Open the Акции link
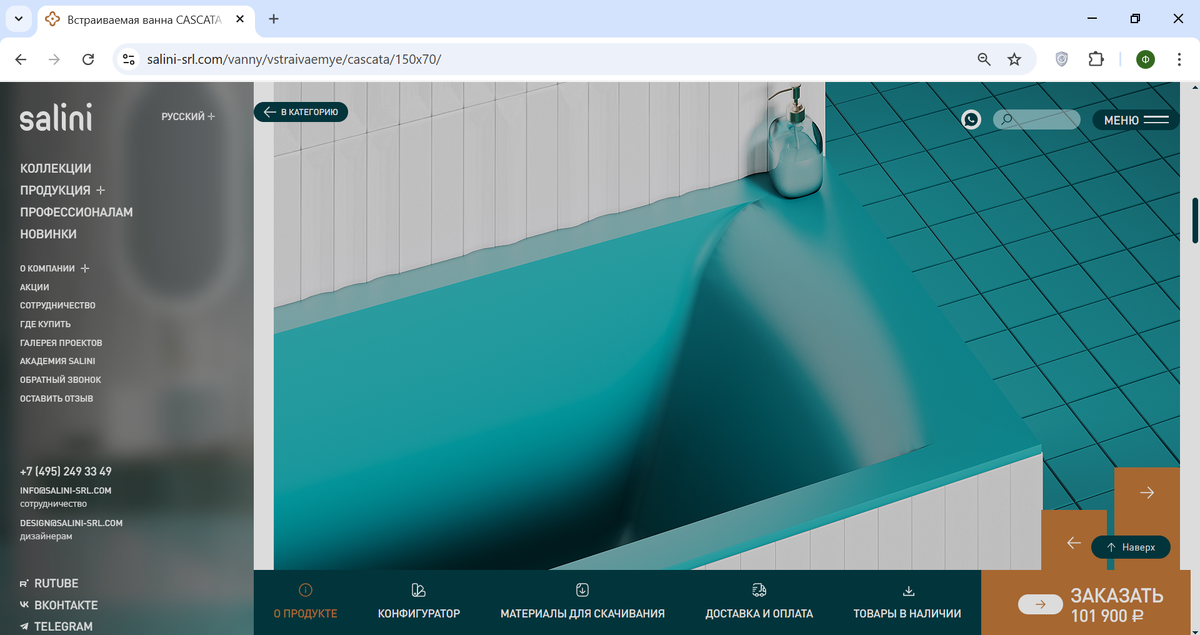Screen dimensions: 1200x635 34,287
